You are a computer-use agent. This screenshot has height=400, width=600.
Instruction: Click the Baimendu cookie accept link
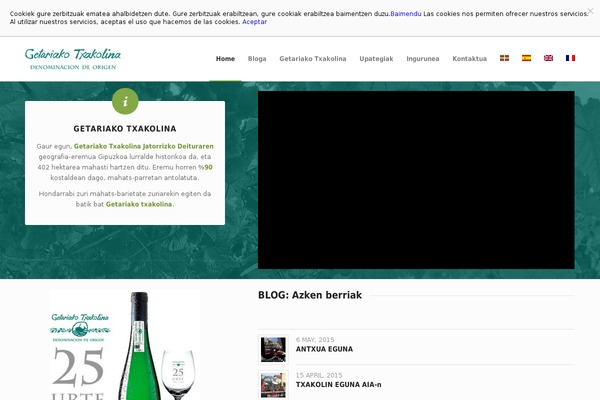[406, 14]
